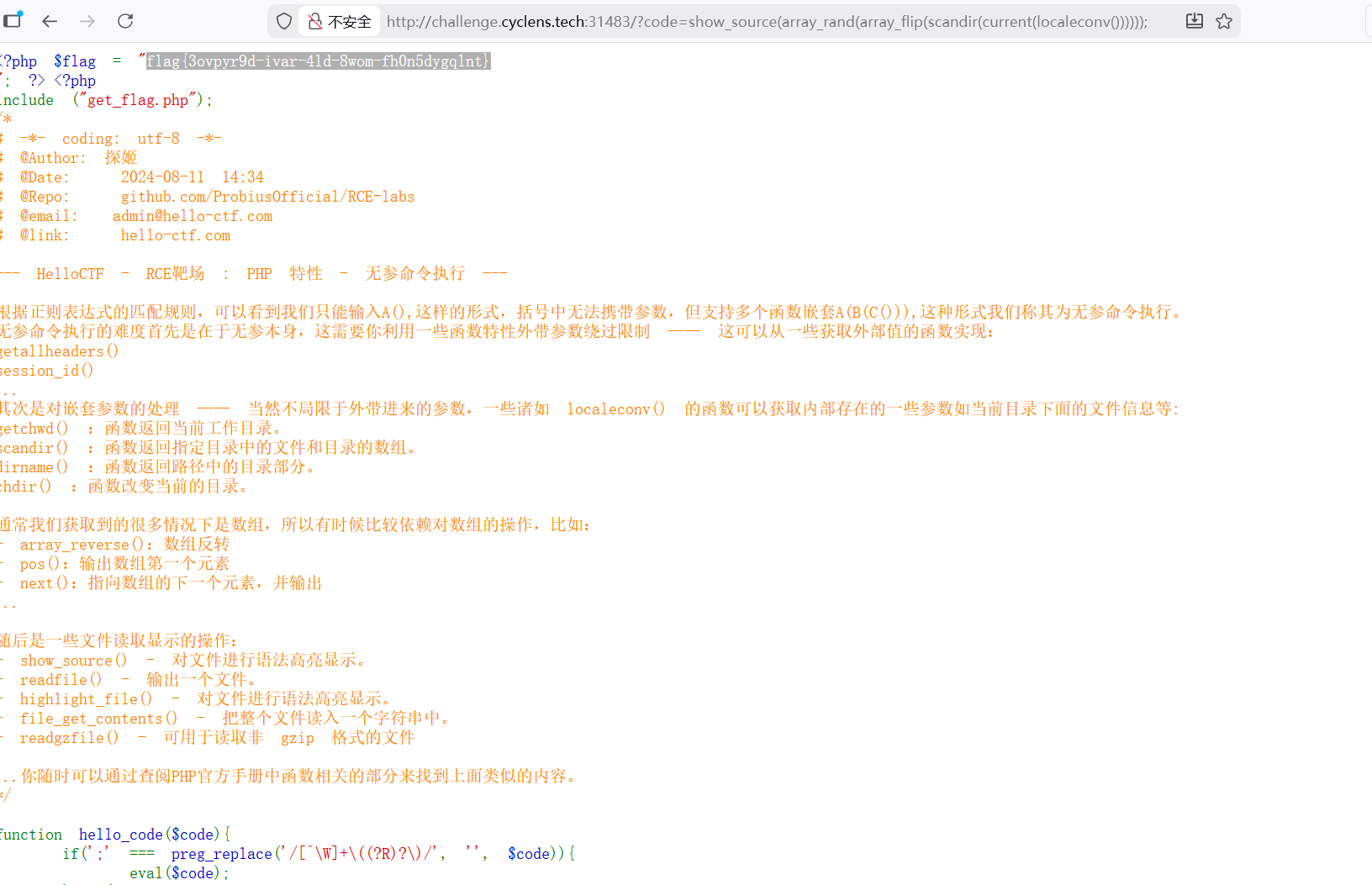Click the '2024-08-11 14:34' date text
This screenshot has height=885, width=1372.
(193, 177)
